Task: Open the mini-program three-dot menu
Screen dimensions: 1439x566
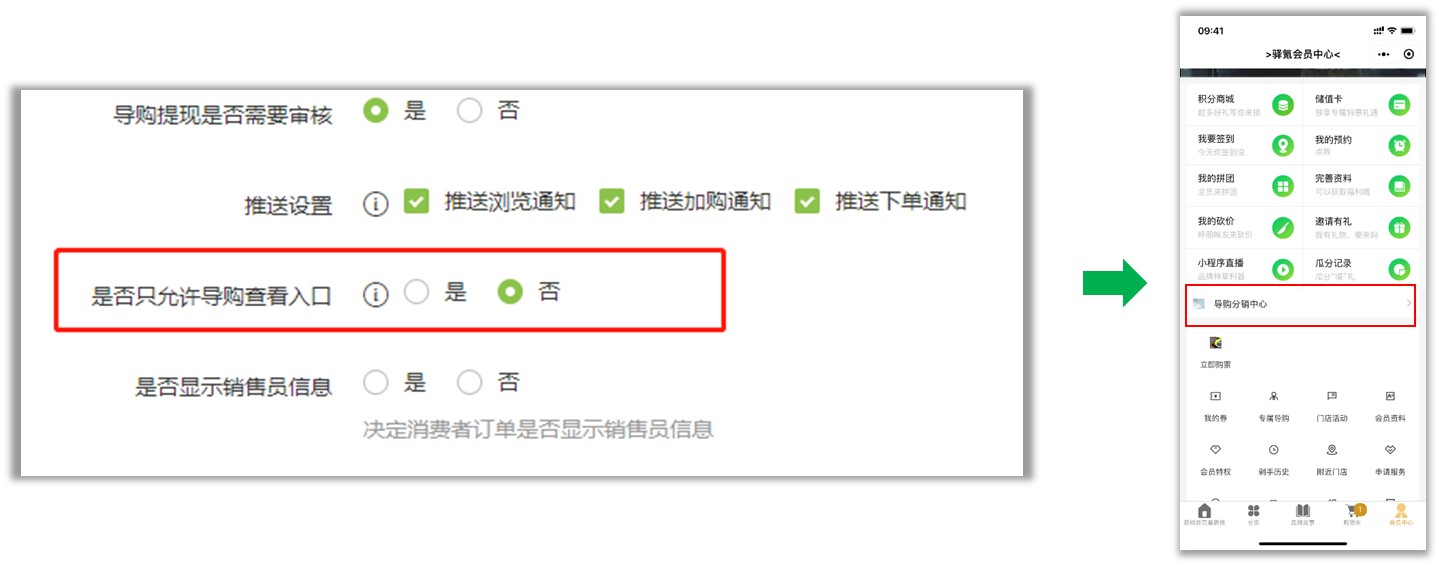Action: (x=1383, y=54)
